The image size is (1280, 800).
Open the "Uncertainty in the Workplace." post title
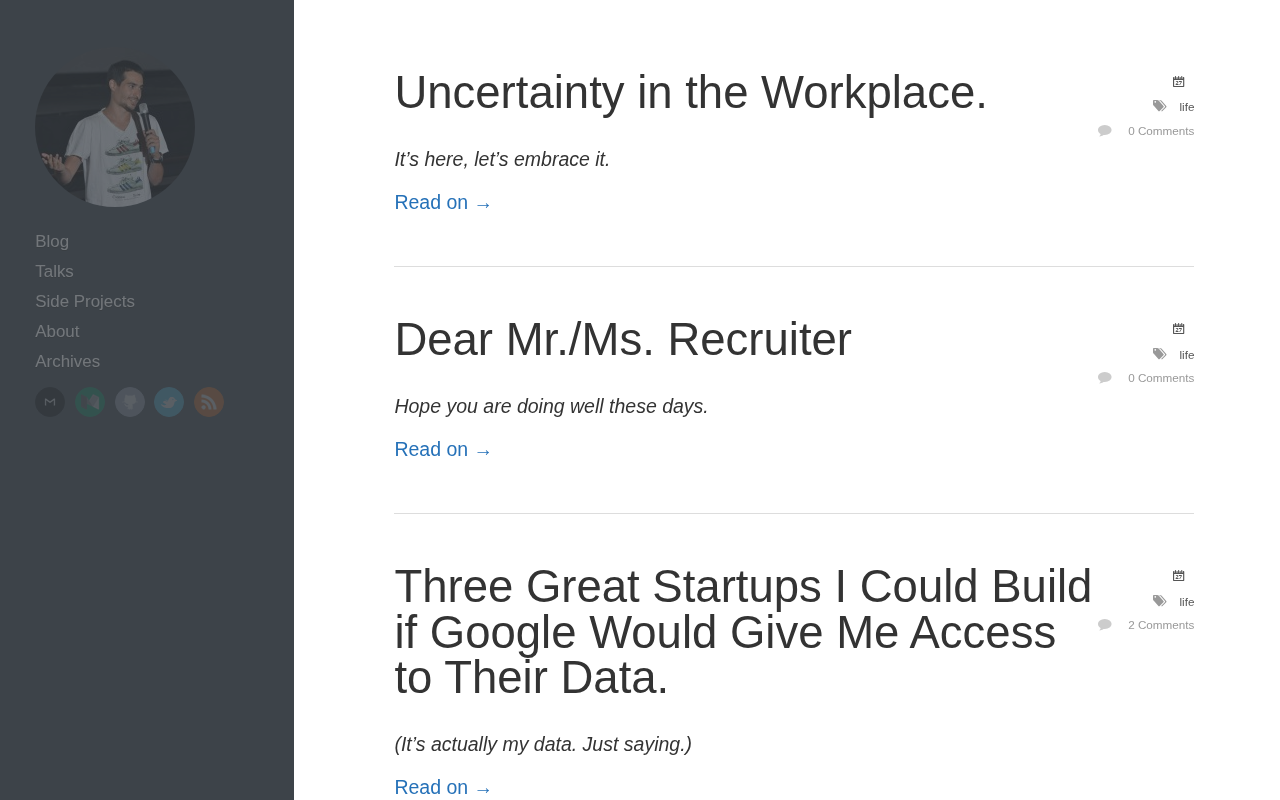690,93
